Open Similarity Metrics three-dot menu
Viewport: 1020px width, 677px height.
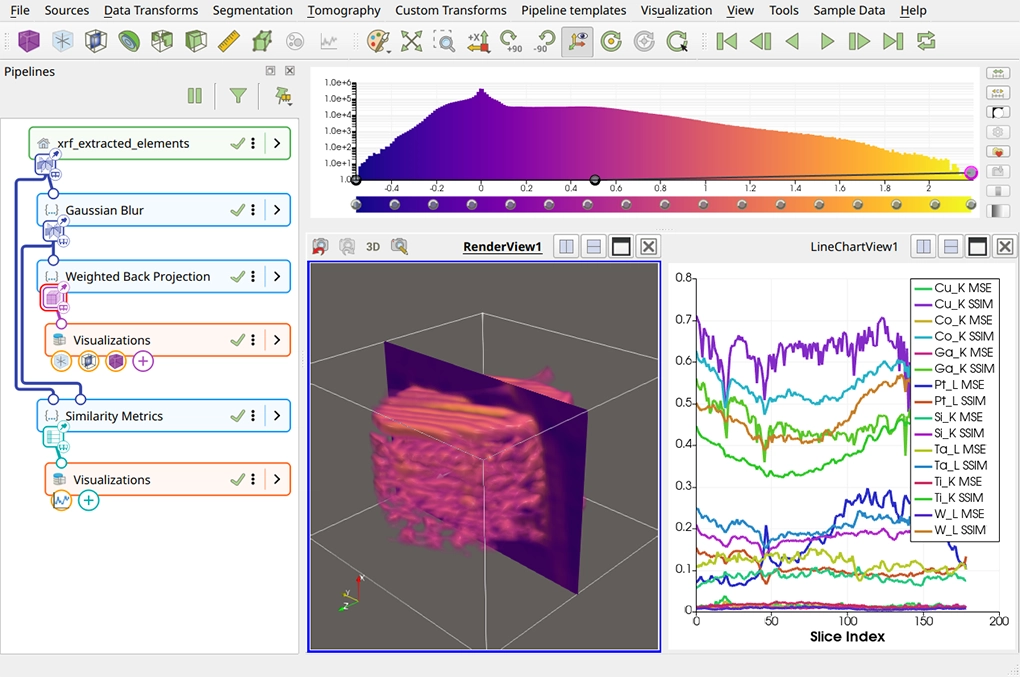point(253,416)
